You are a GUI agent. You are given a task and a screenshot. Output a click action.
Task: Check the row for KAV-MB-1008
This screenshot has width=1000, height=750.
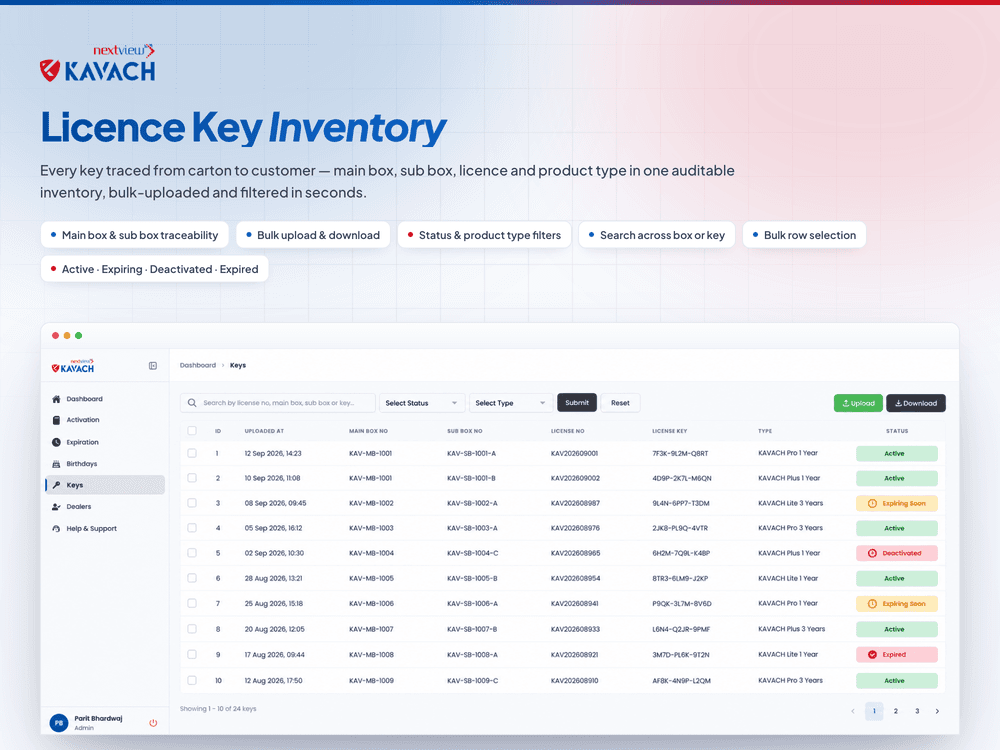coord(192,654)
